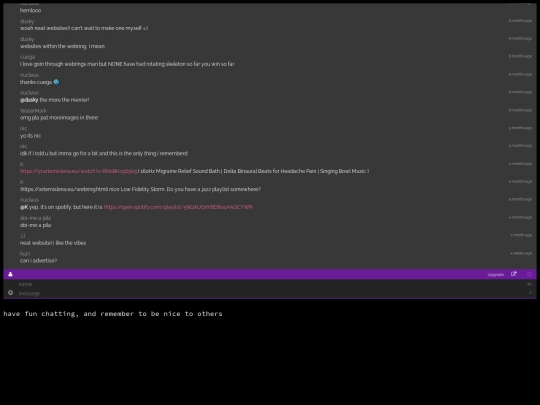Click message 'idk if i told u but imma go'
The image size is (540, 405).
(x=104, y=153)
